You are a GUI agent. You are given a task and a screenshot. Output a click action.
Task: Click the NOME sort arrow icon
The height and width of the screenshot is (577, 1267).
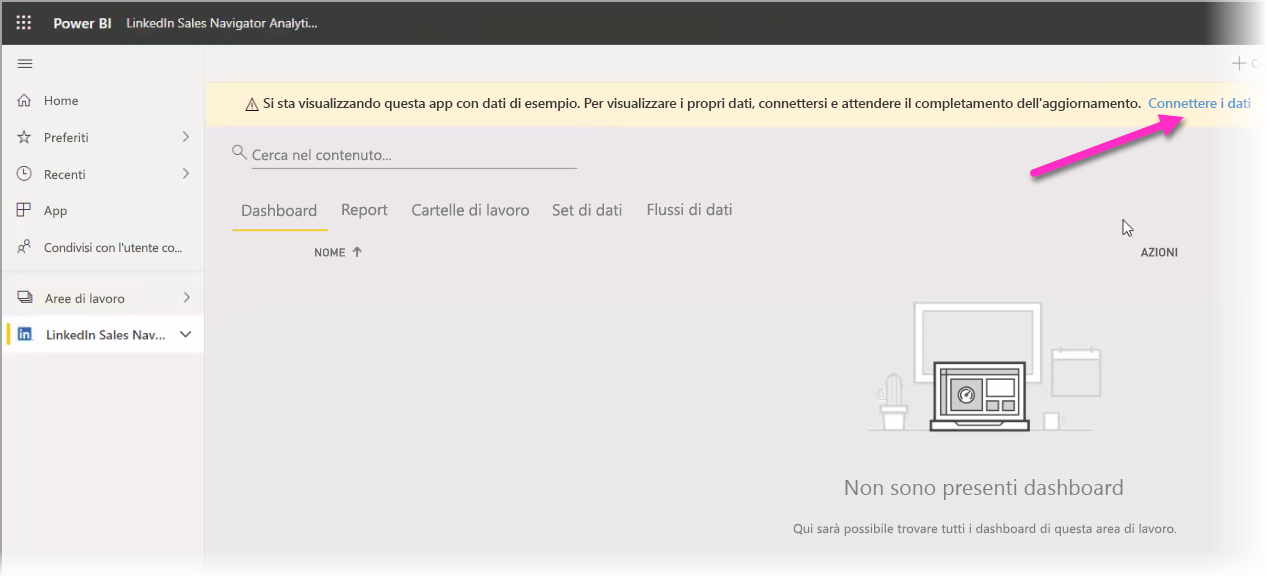357,252
